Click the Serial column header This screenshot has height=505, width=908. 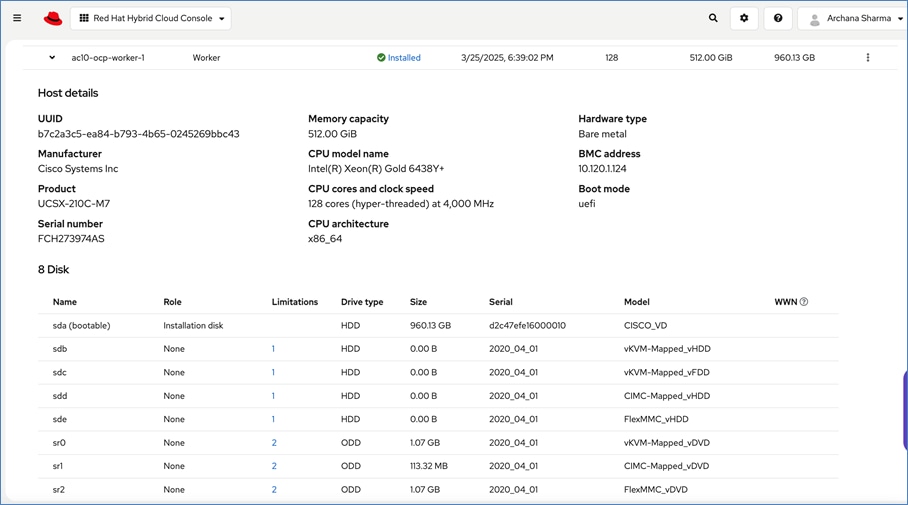coord(501,302)
